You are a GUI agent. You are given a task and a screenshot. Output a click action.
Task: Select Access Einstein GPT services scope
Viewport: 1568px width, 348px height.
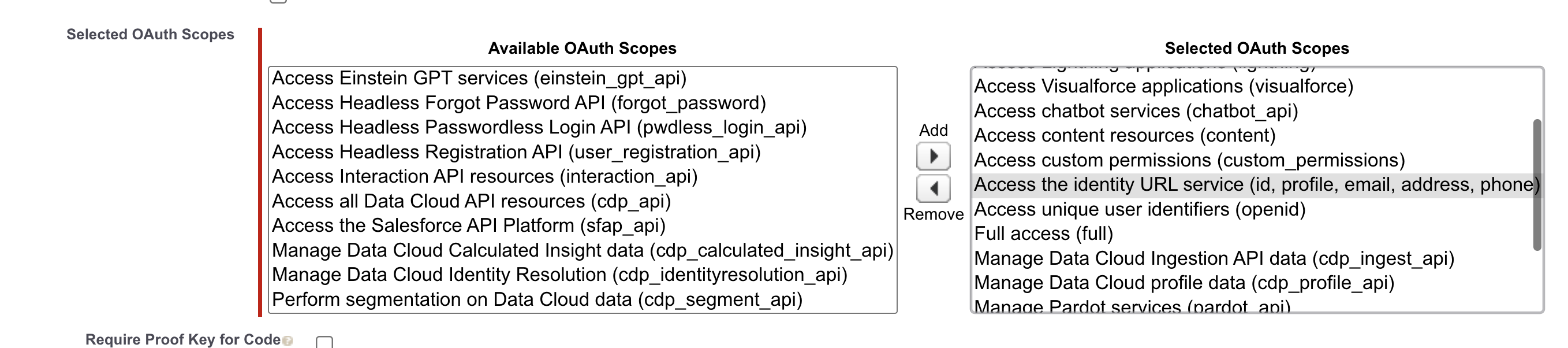tap(479, 78)
